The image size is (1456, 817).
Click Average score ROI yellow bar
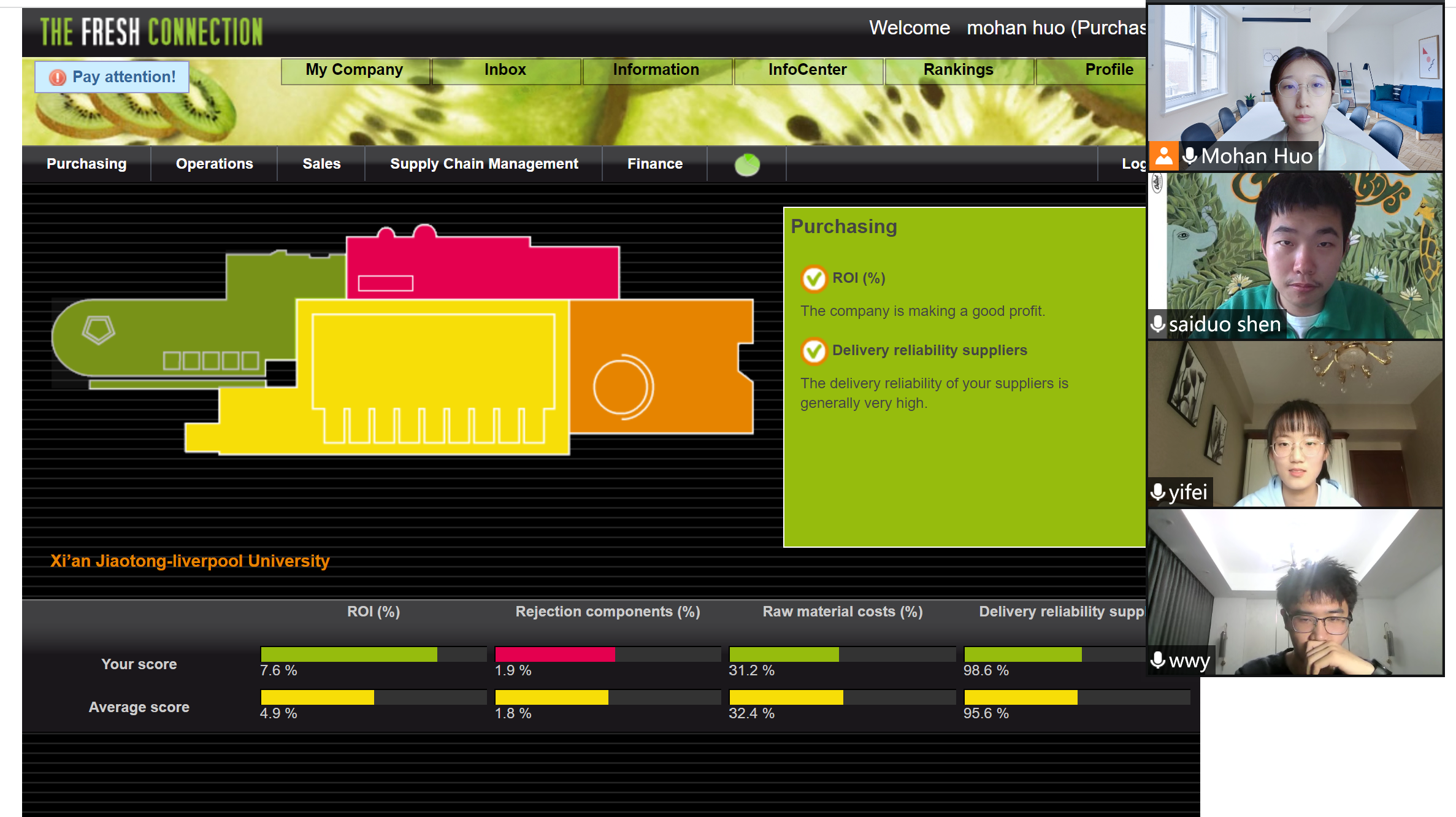[x=318, y=697]
